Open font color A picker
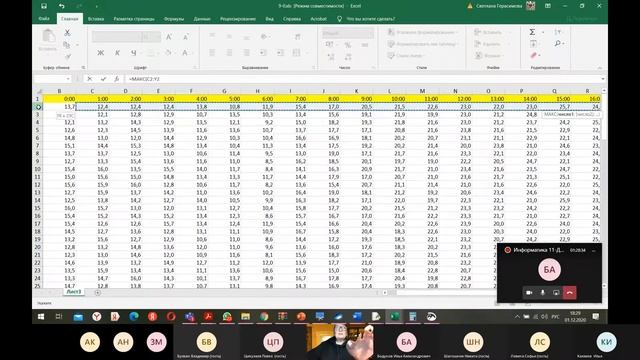Screen dimensions: 640x360 tap(185, 53)
